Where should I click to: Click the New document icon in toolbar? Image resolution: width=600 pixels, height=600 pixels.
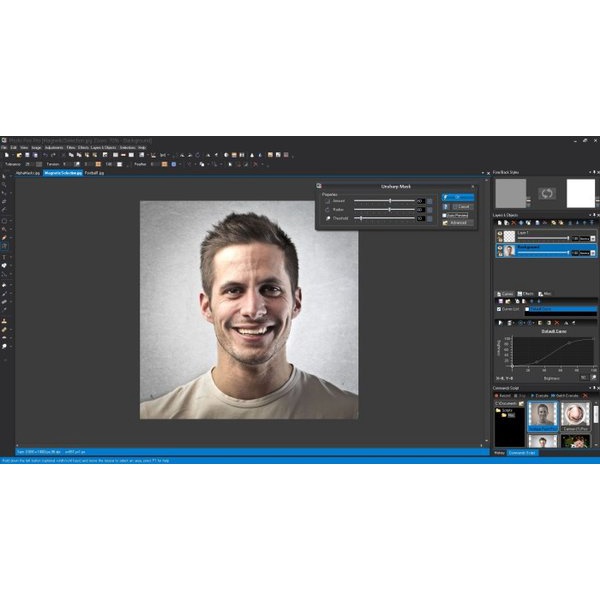click(7, 155)
